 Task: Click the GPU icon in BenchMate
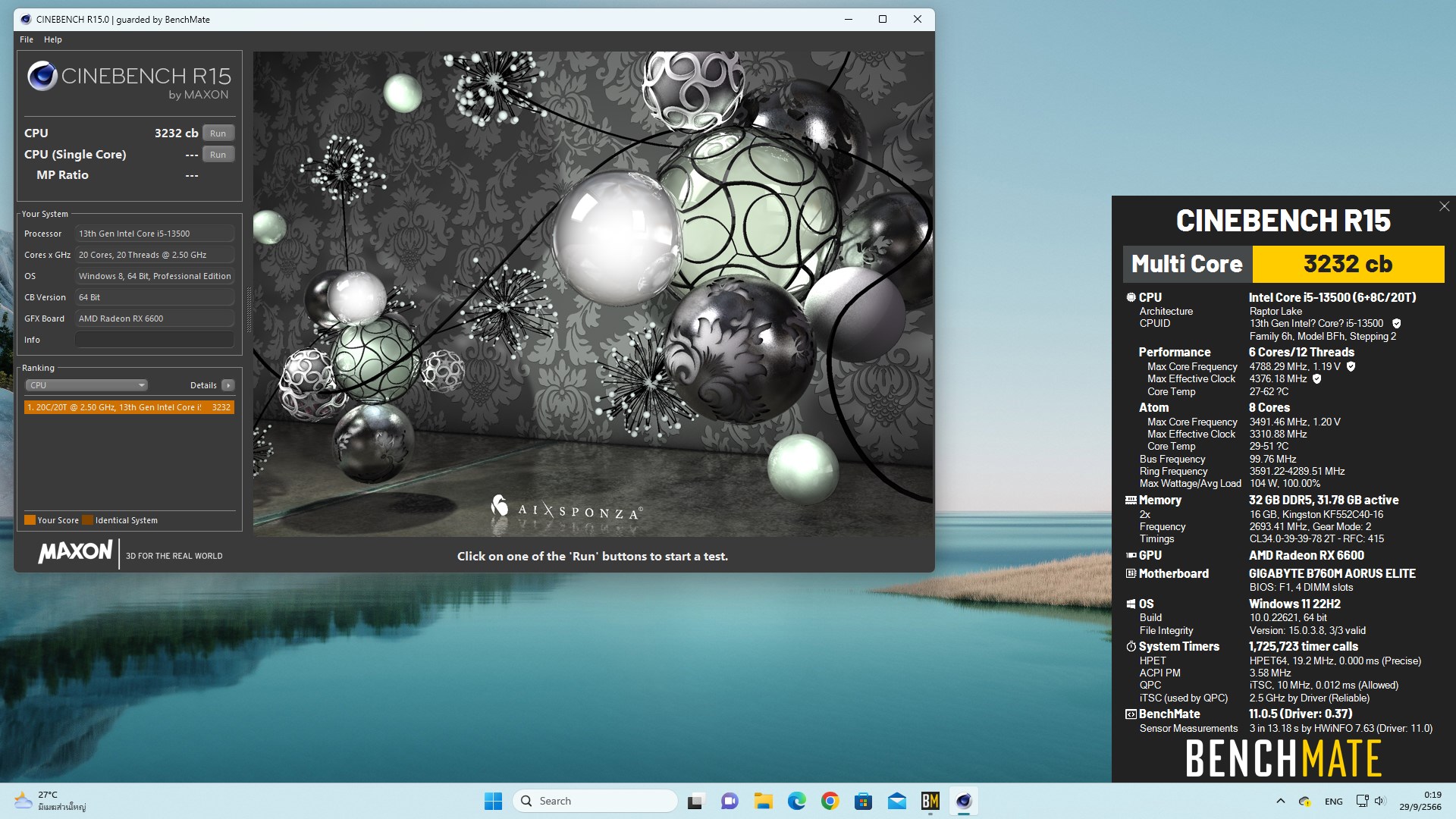1131,555
